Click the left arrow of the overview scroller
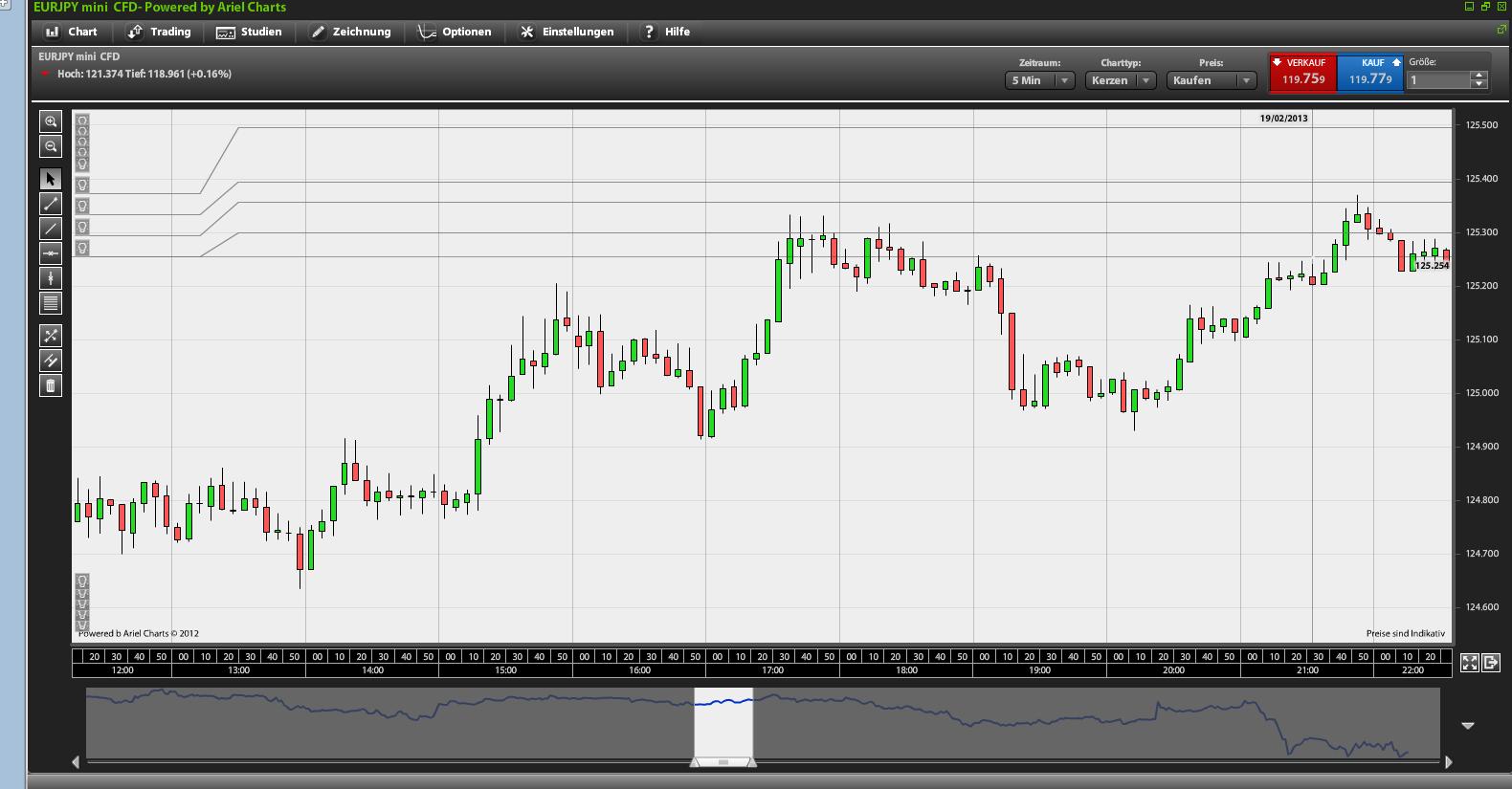 click(76, 762)
